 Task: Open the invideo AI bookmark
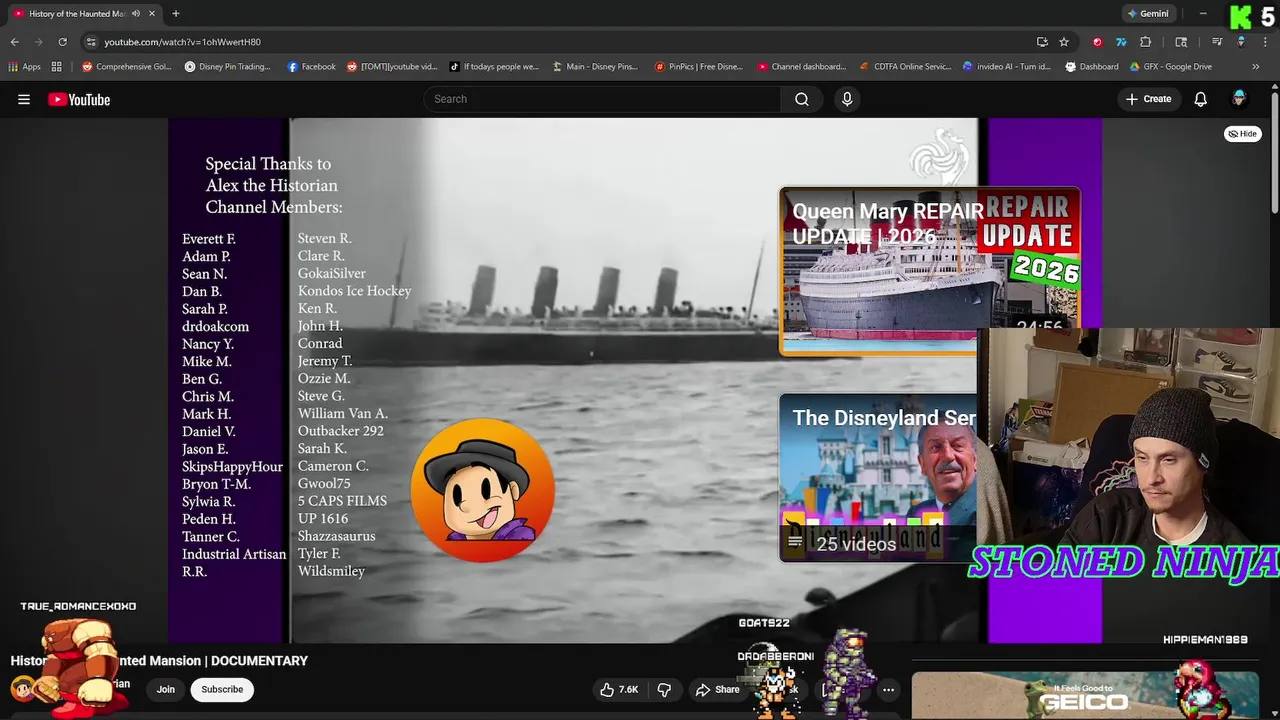(x=1008, y=67)
